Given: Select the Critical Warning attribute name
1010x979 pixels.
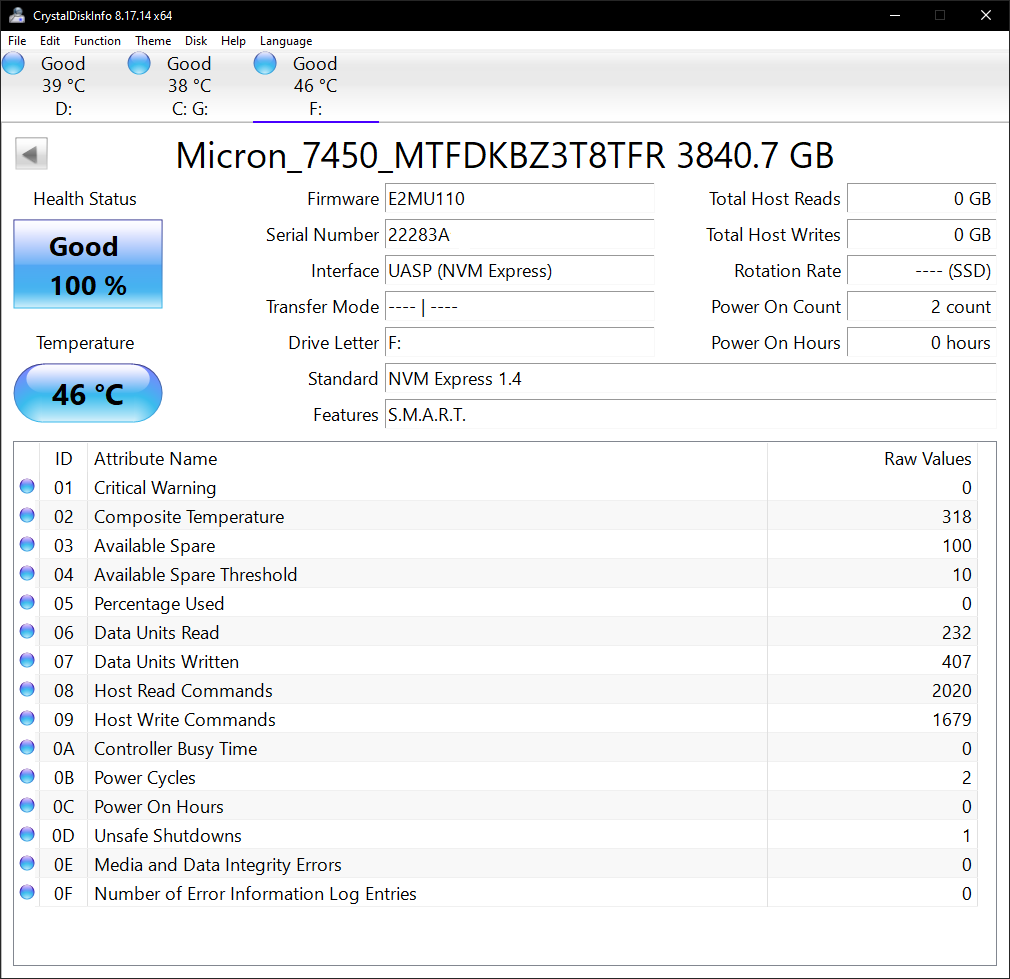Looking at the screenshot, I should (x=155, y=488).
